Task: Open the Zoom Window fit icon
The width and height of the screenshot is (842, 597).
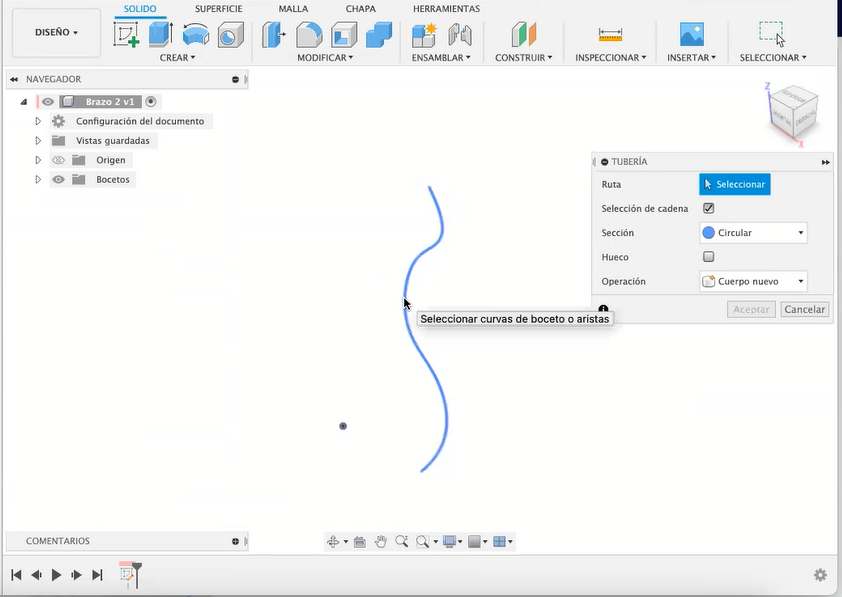Action: coord(423,542)
